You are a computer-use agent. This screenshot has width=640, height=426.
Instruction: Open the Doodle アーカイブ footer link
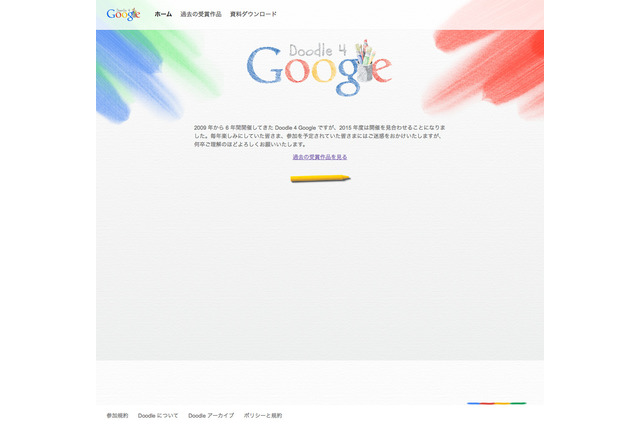[211, 415]
